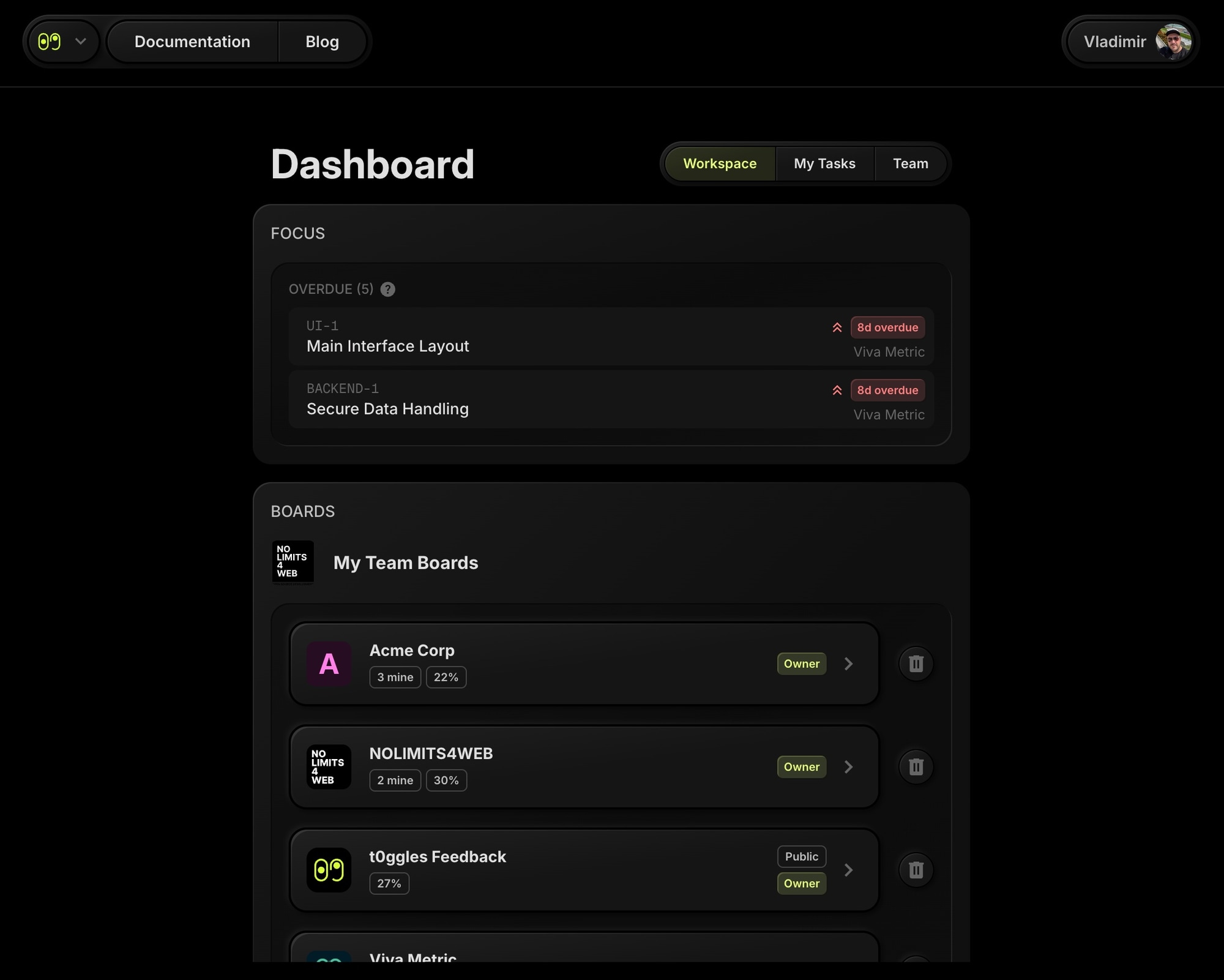This screenshot has height=980, width=1224.
Task: Expand the logo dropdown chevron
Action: click(x=80, y=42)
